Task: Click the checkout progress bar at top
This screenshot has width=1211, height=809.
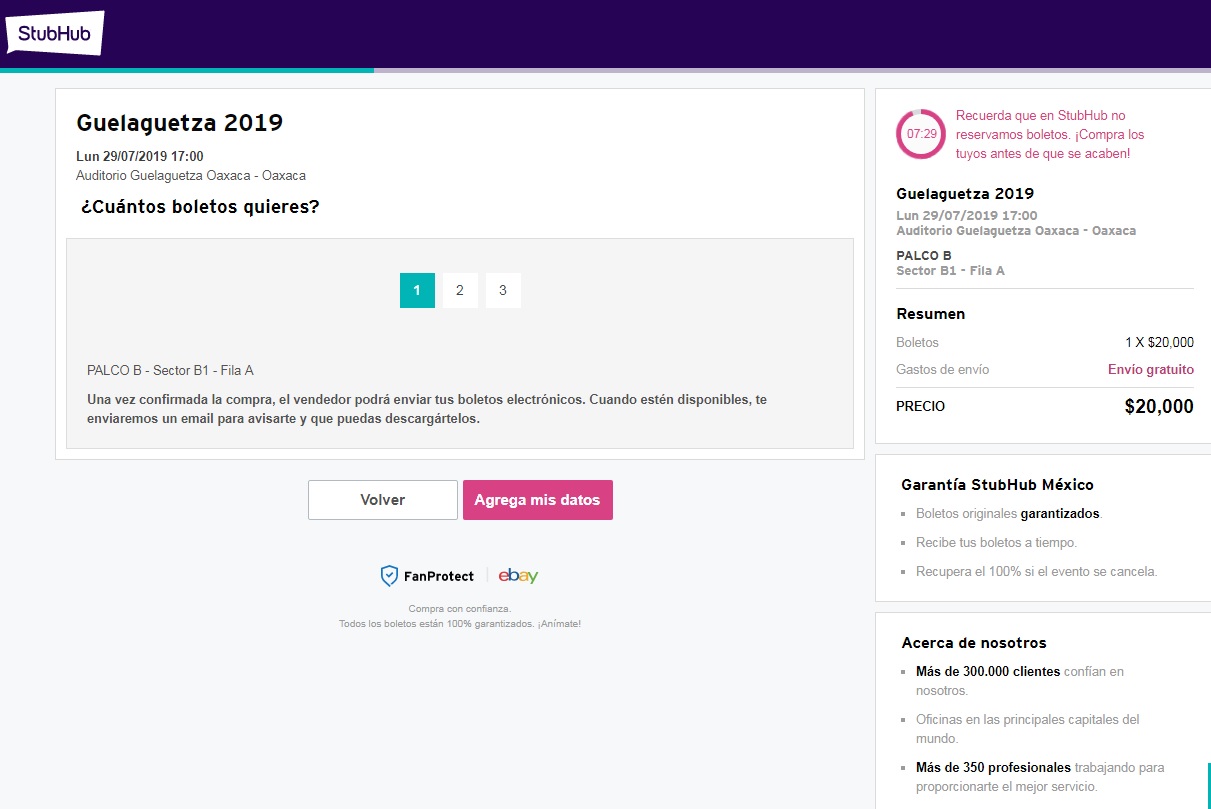Action: click(605, 70)
